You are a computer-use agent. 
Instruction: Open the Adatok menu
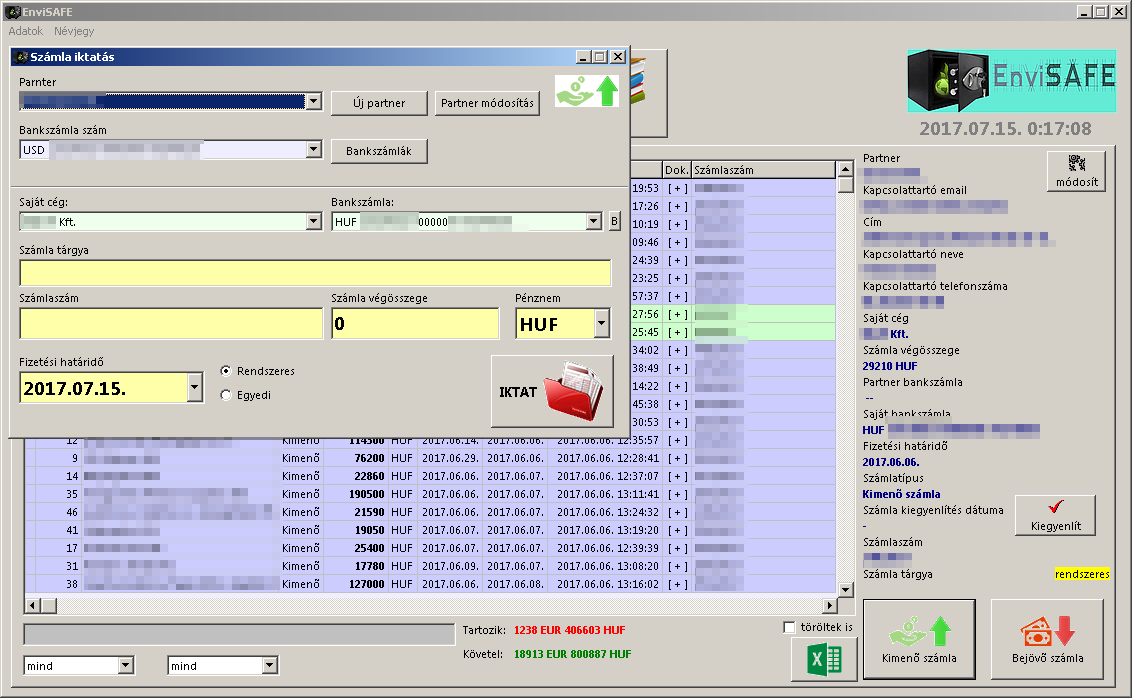click(x=26, y=31)
